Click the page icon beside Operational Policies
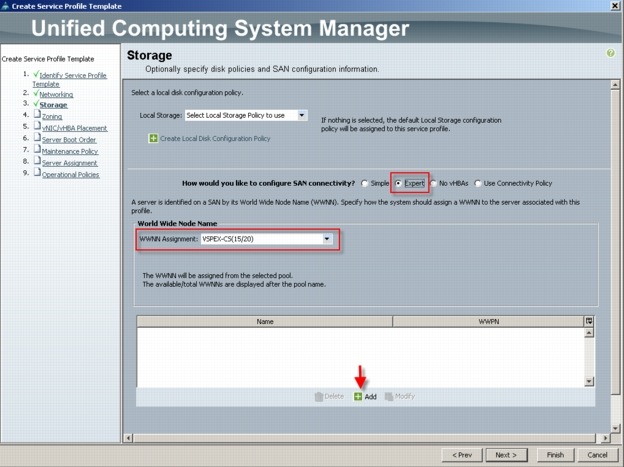The image size is (624, 467). coord(37,172)
